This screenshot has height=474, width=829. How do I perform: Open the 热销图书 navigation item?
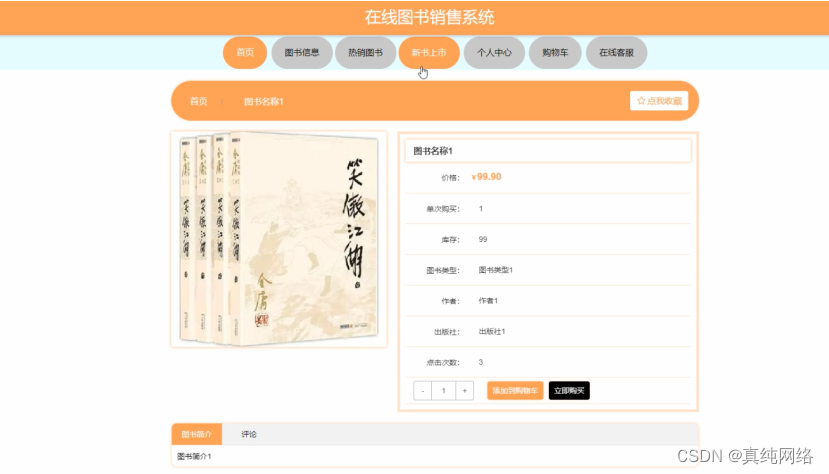[365, 52]
